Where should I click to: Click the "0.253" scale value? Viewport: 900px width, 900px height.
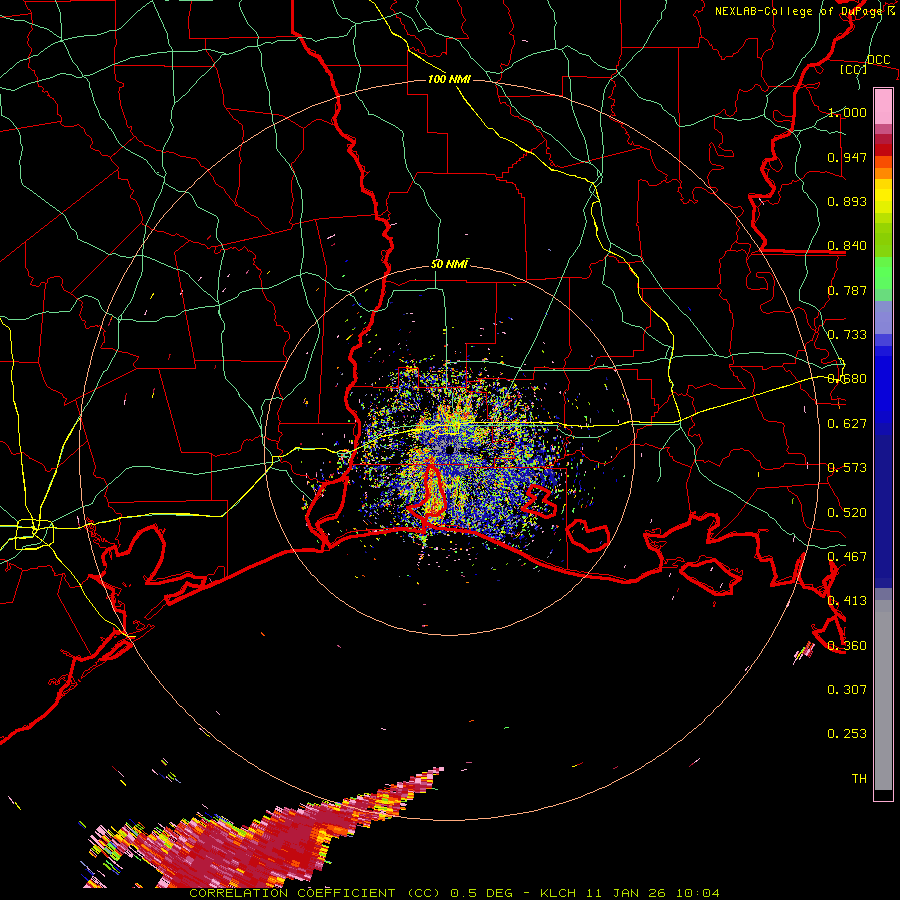(847, 734)
